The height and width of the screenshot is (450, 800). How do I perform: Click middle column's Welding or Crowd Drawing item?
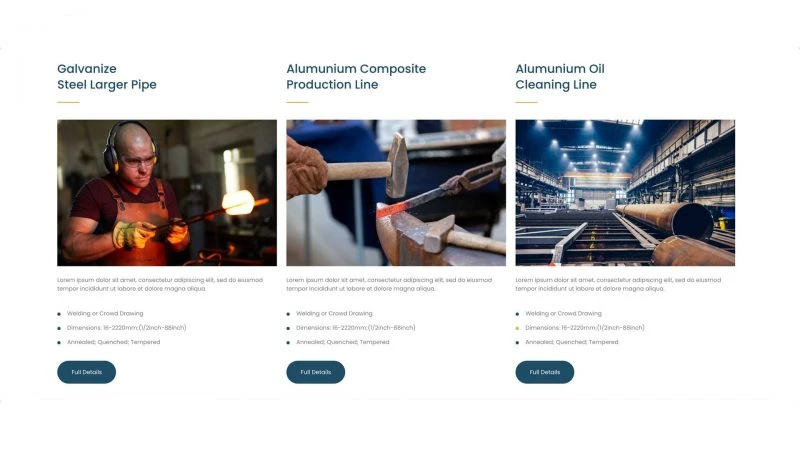[334, 313]
